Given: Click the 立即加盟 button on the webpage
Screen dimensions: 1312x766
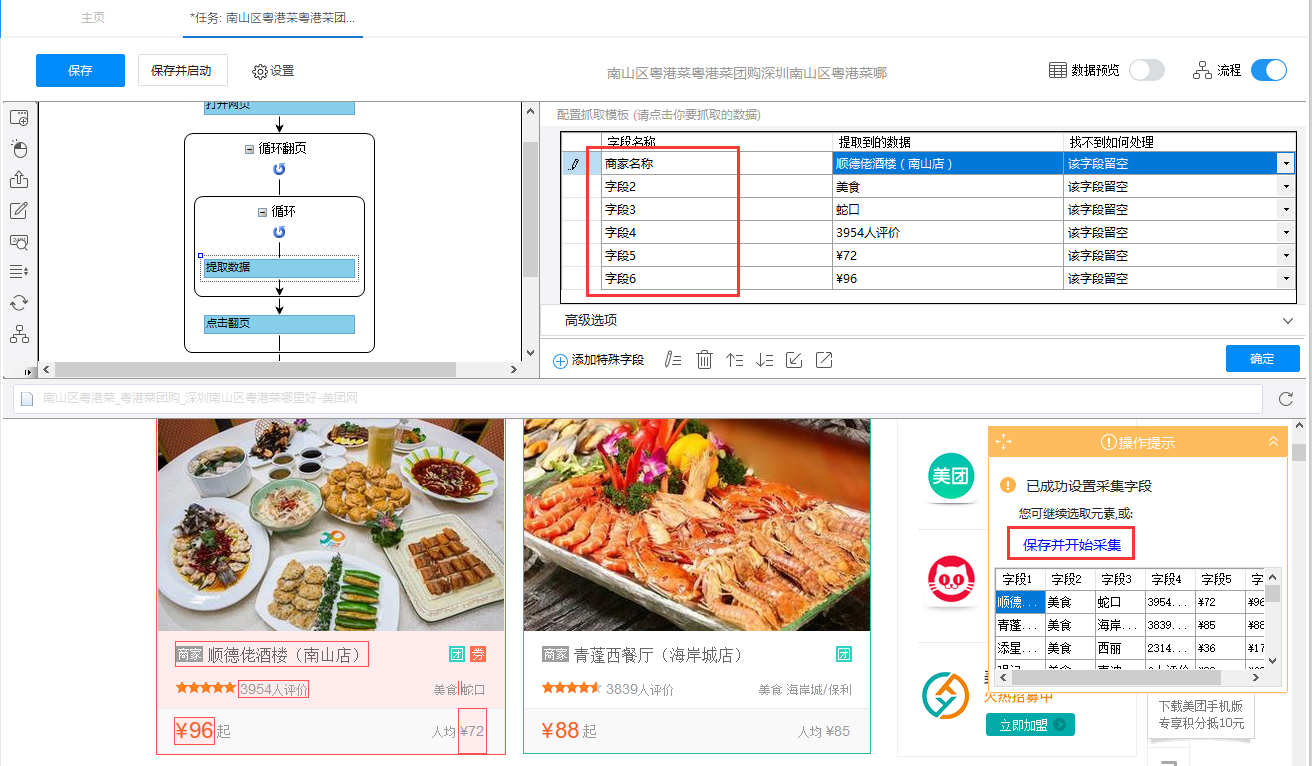Looking at the screenshot, I should 1030,724.
